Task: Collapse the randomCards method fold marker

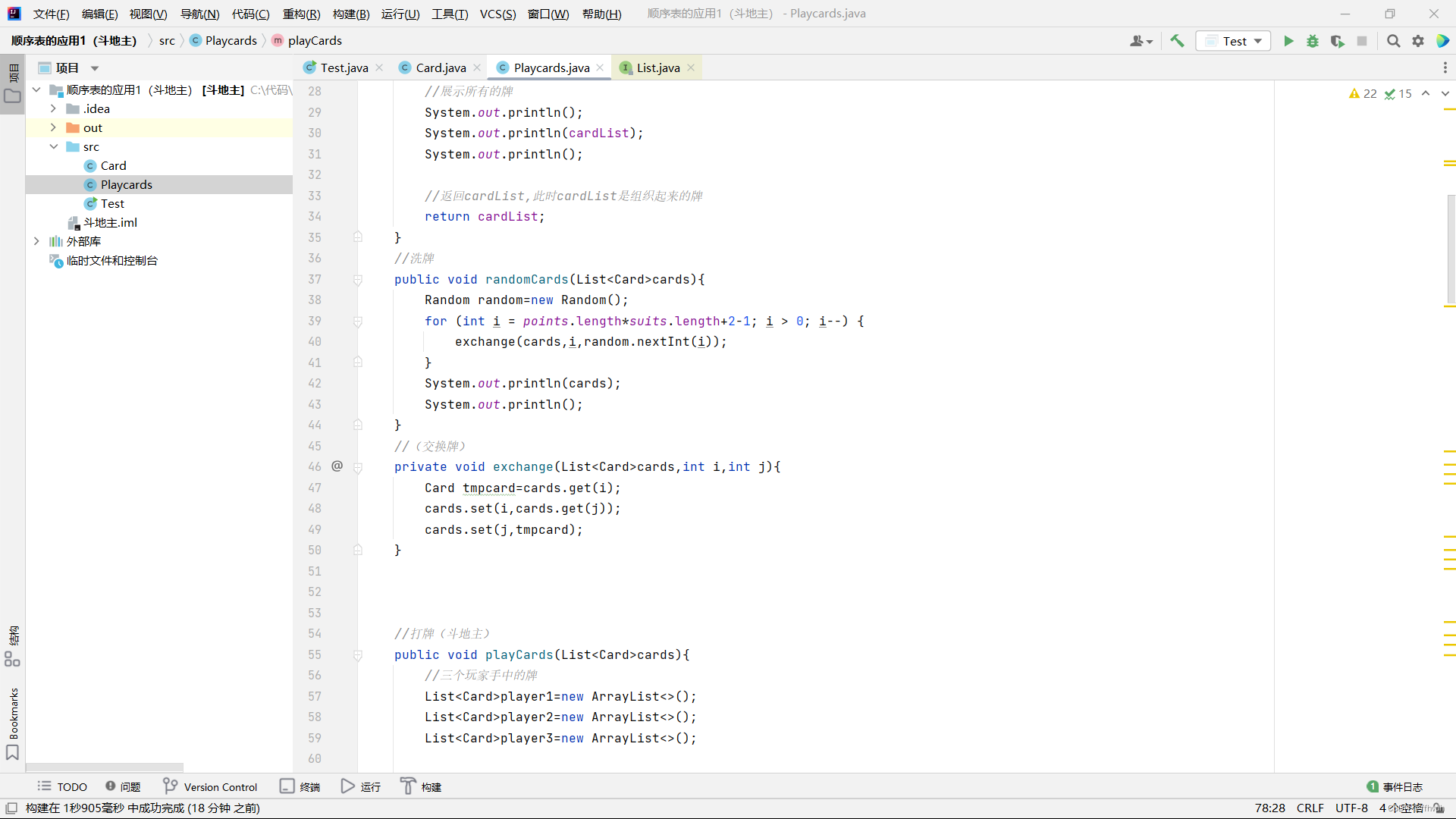Action: coord(358,280)
